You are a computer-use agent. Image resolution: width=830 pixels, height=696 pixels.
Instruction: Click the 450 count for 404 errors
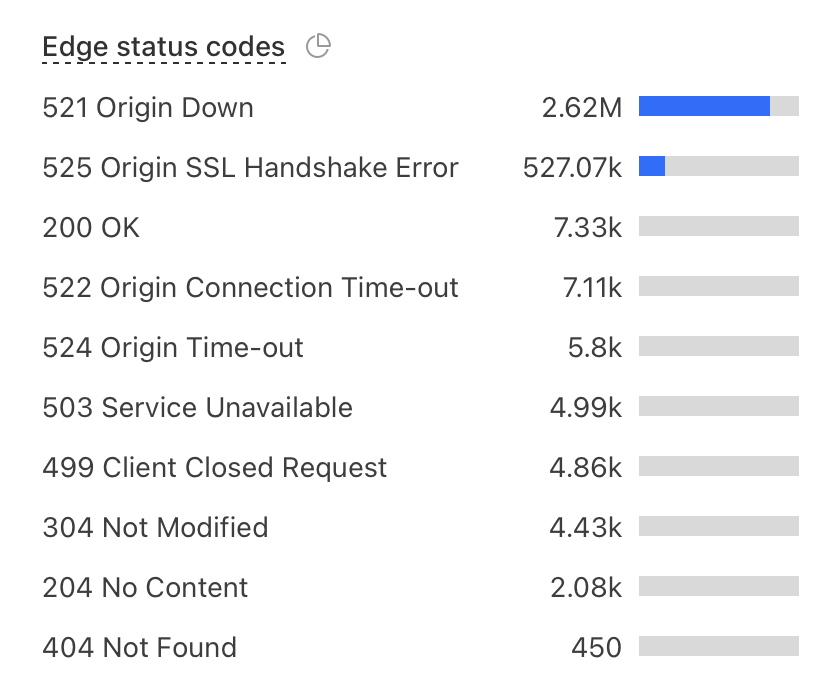(598, 647)
